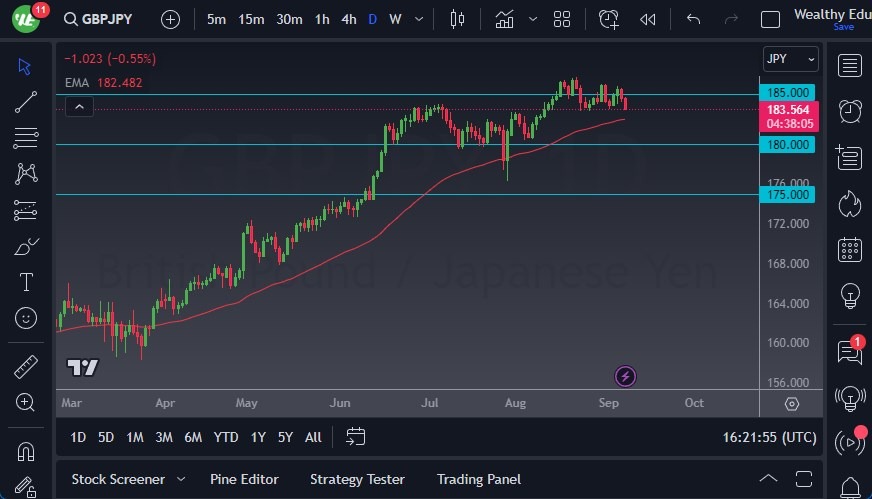Open the text annotation tool
Screen dimensions: 872x499
click(26, 282)
